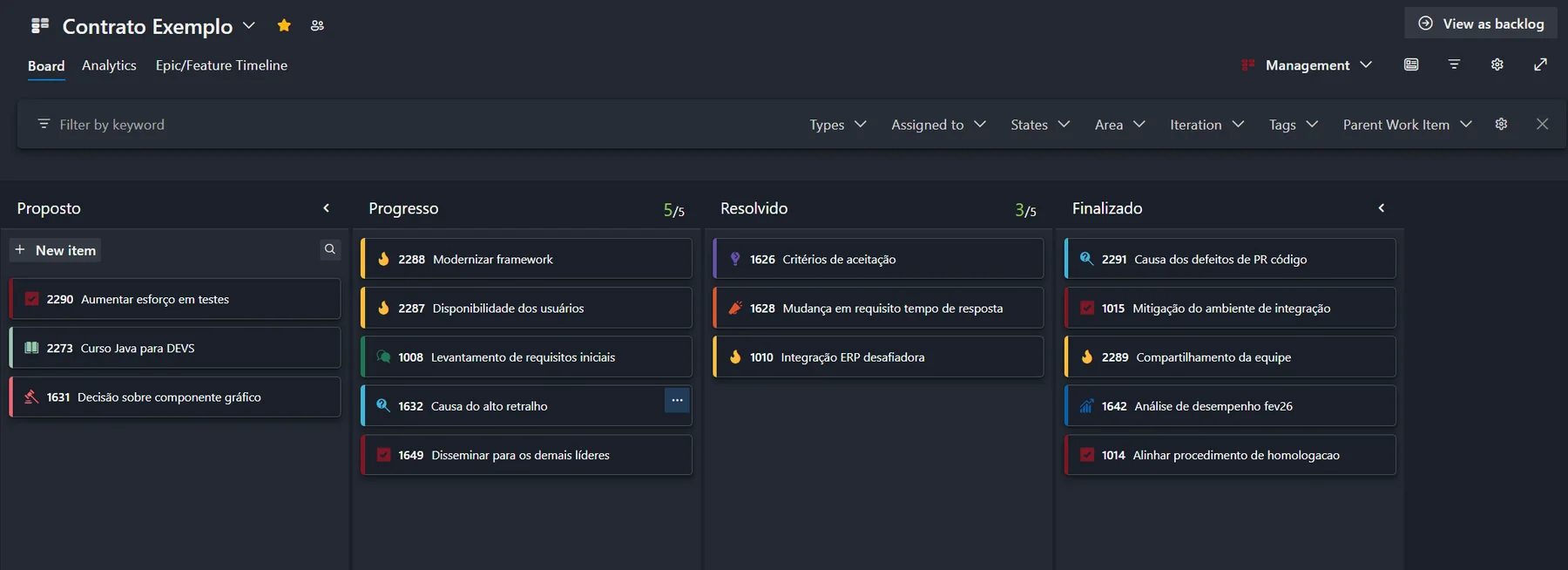Click lightbulb icon of item 1626

[735, 259]
